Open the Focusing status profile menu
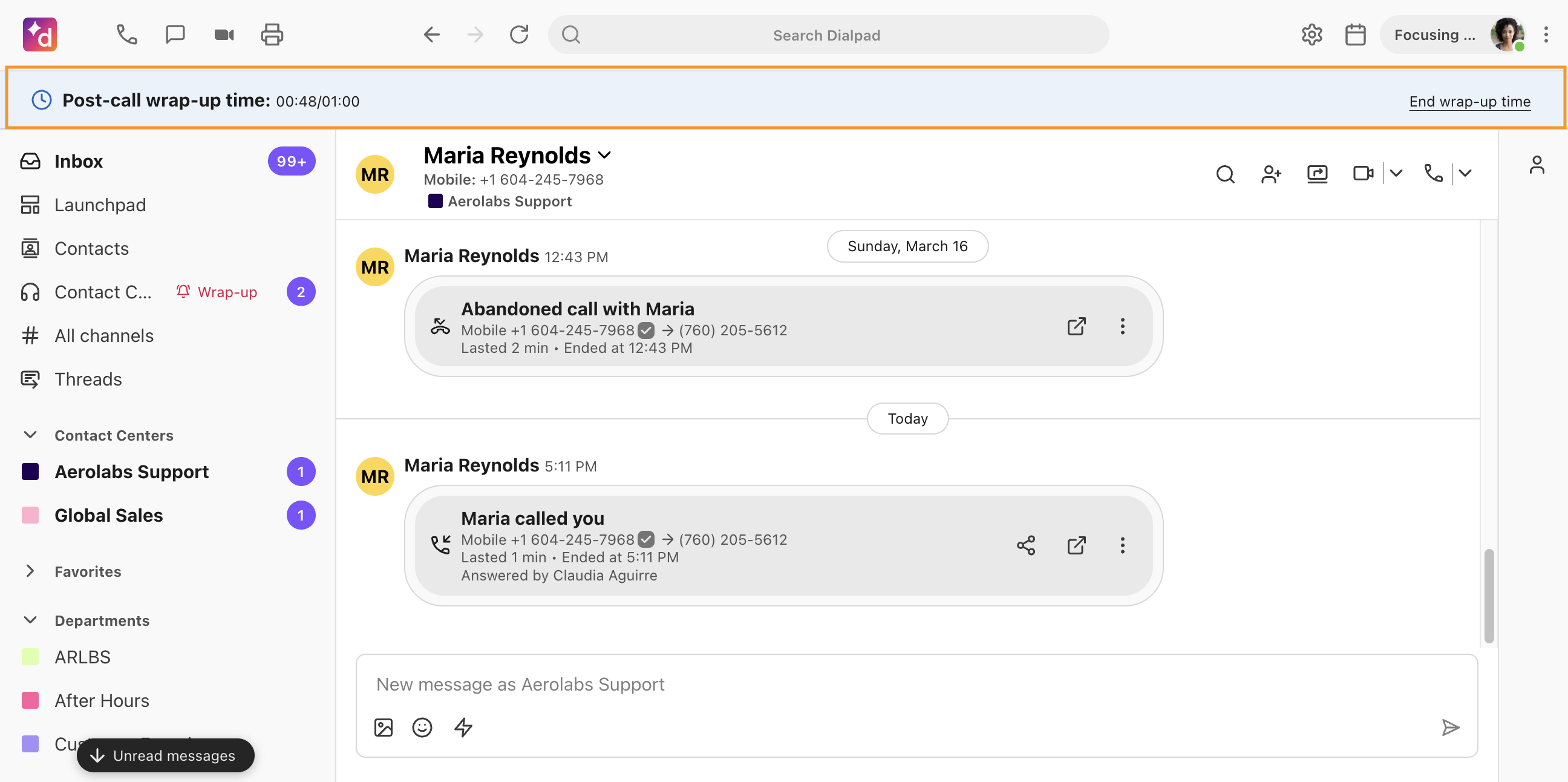This screenshot has width=1568, height=782. (1454, 34)
